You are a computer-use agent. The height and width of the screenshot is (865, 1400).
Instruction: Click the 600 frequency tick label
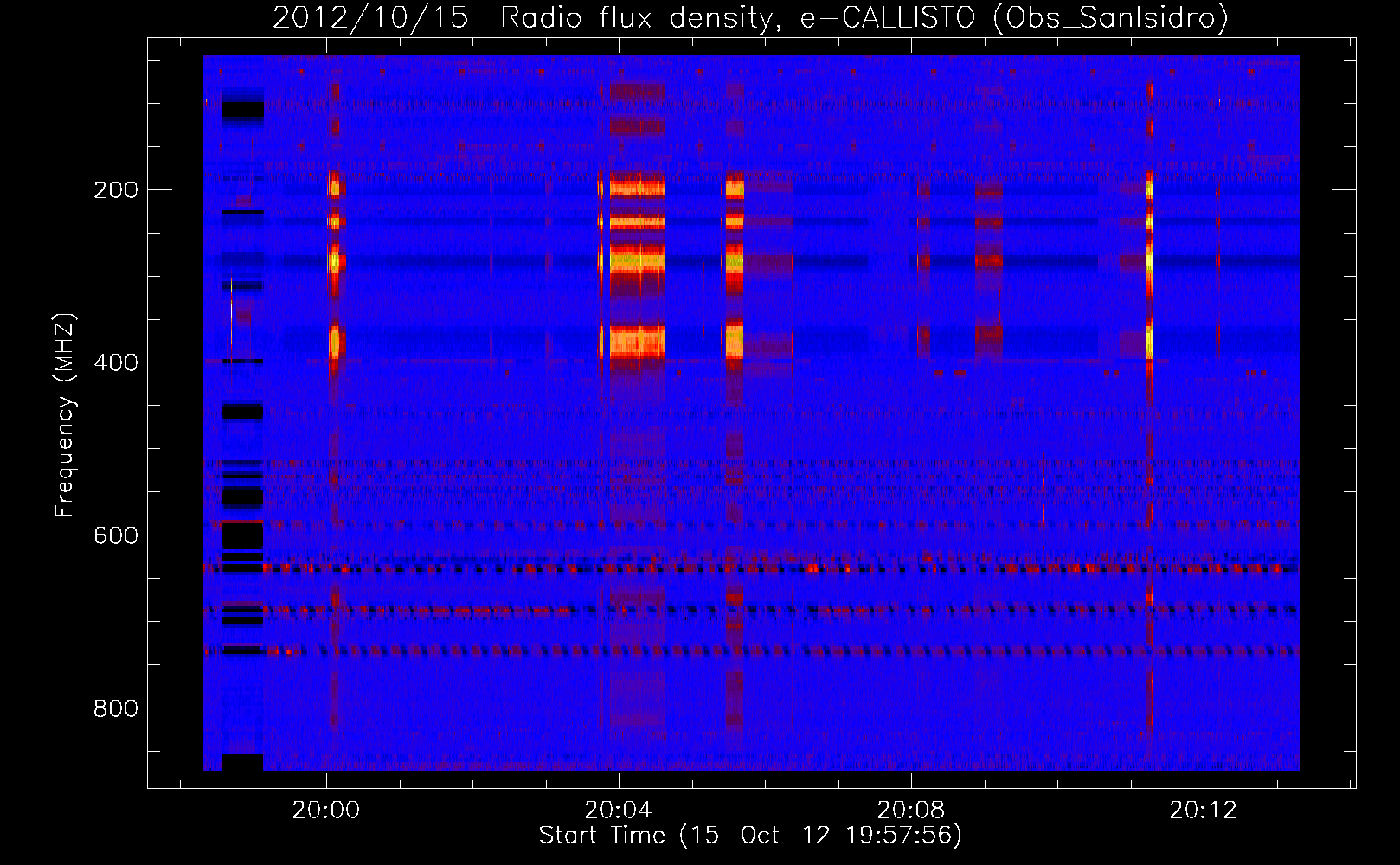point(116,535)
